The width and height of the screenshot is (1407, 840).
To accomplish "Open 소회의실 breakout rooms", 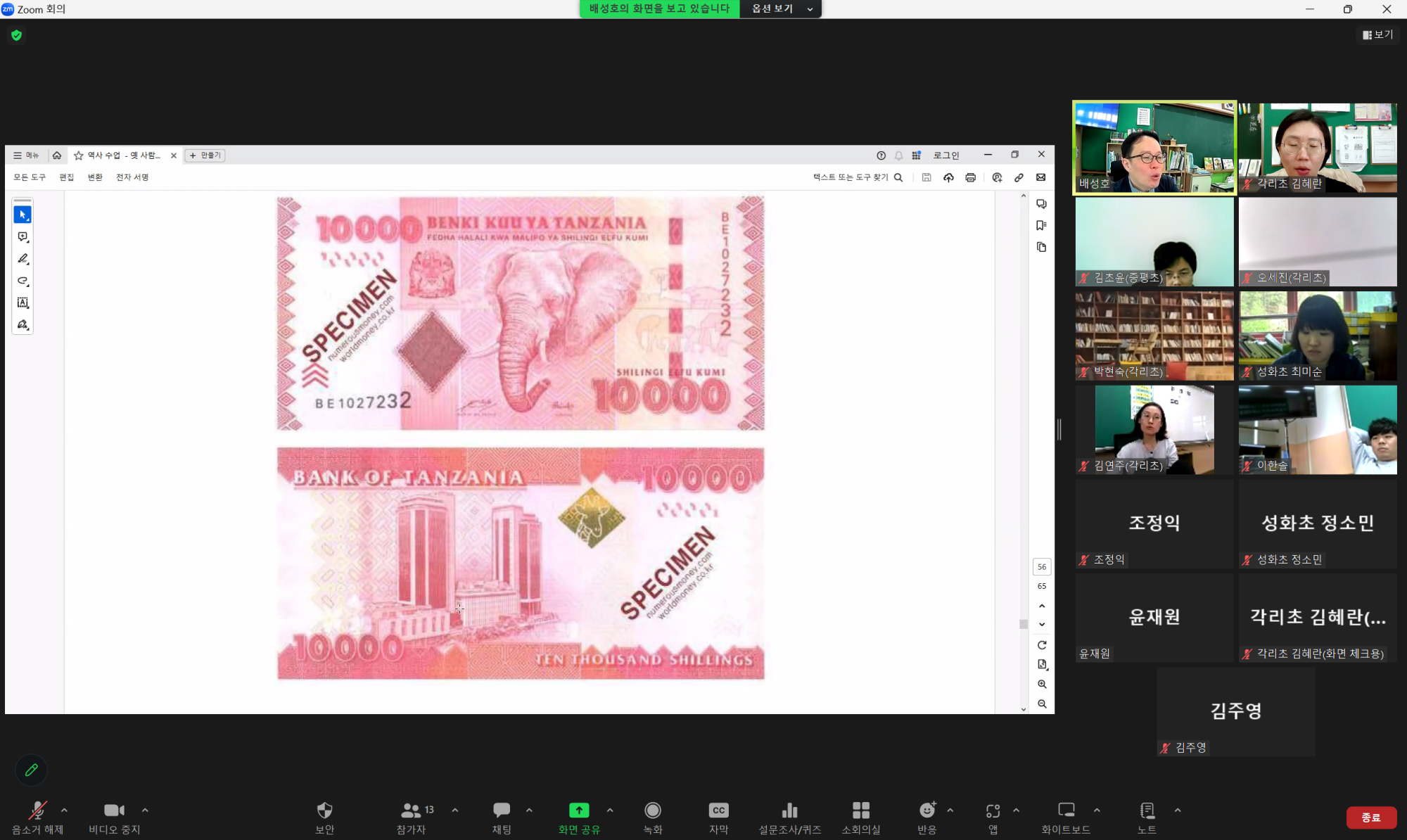I will (x=861, y=817).
